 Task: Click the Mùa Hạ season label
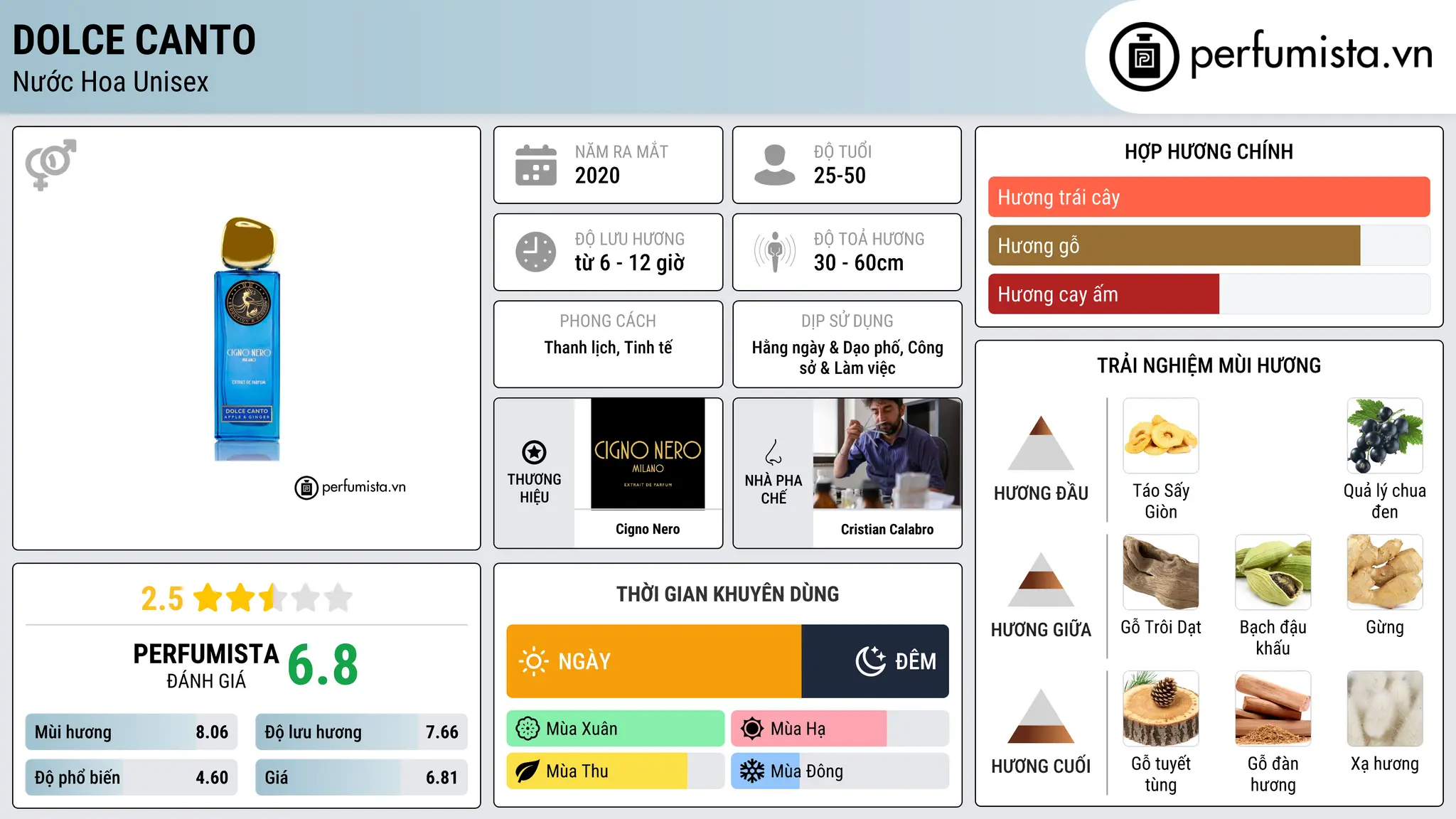pos(798,729)
